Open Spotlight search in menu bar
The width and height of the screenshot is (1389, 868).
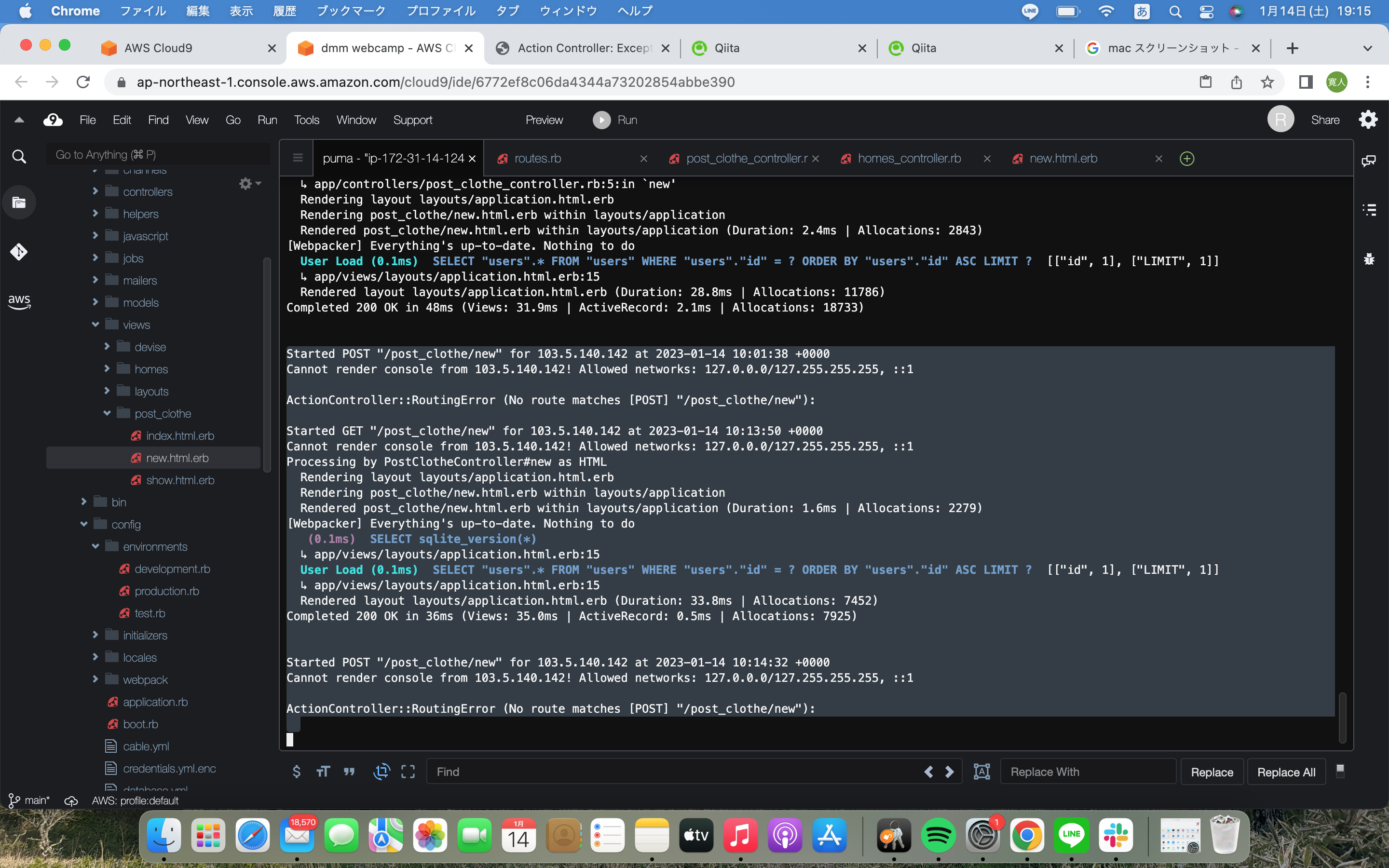pos(1175,12)
